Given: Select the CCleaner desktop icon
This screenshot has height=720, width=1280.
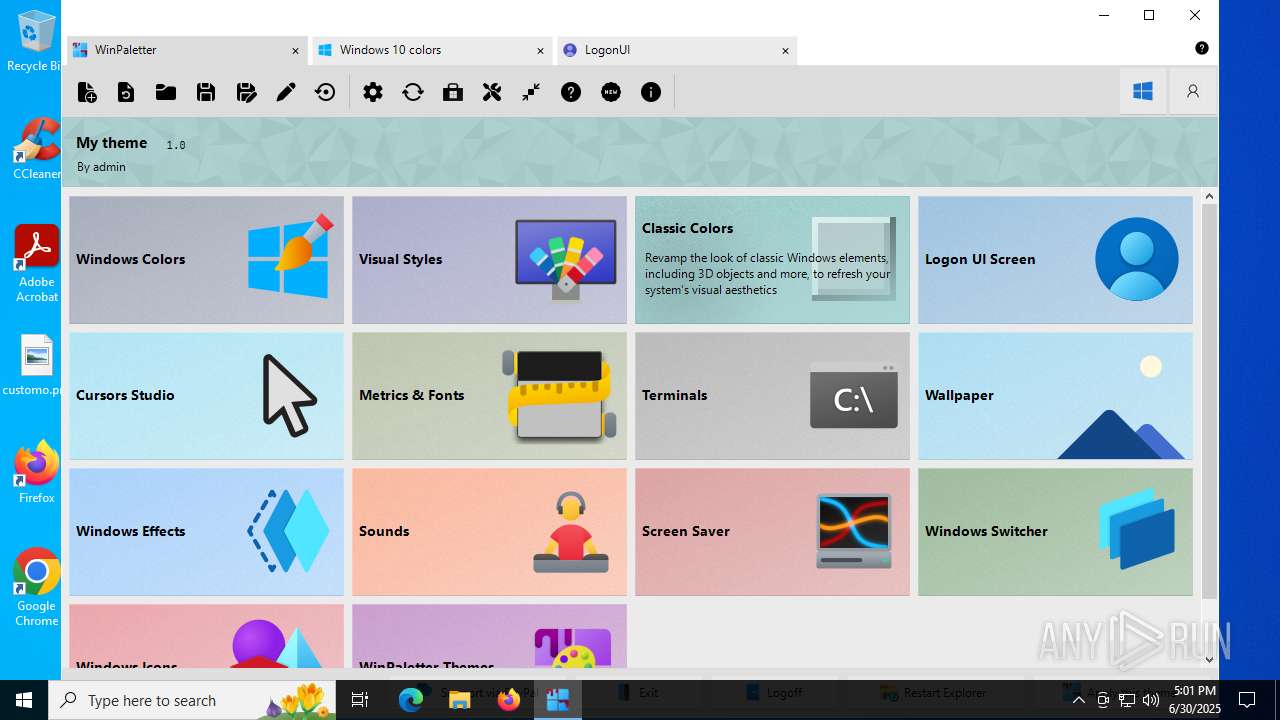Looking at the screenshot, I should tap(36, 149).
